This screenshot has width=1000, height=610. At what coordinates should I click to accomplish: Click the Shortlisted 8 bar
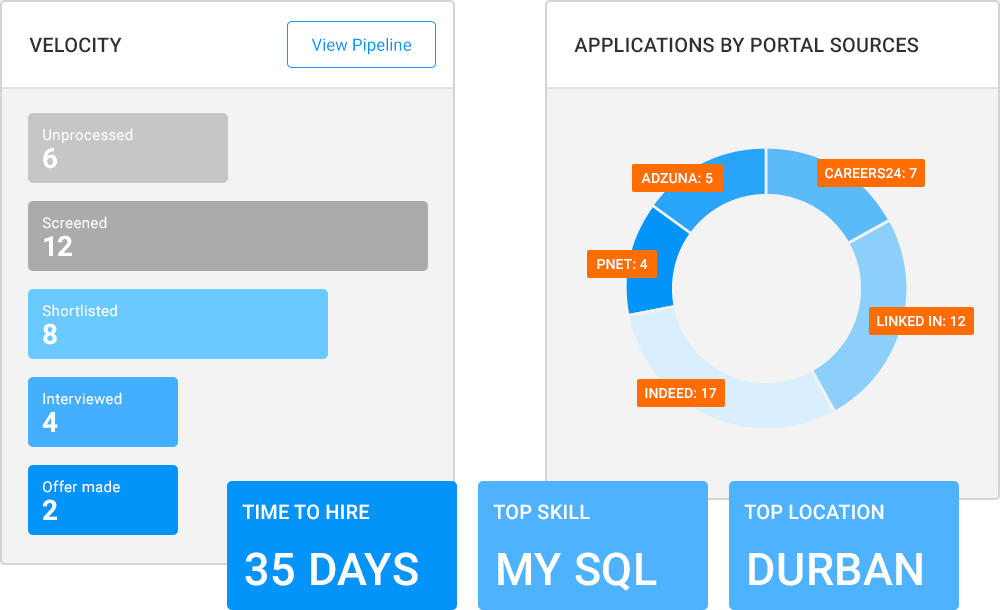click(x=178, y=324)
